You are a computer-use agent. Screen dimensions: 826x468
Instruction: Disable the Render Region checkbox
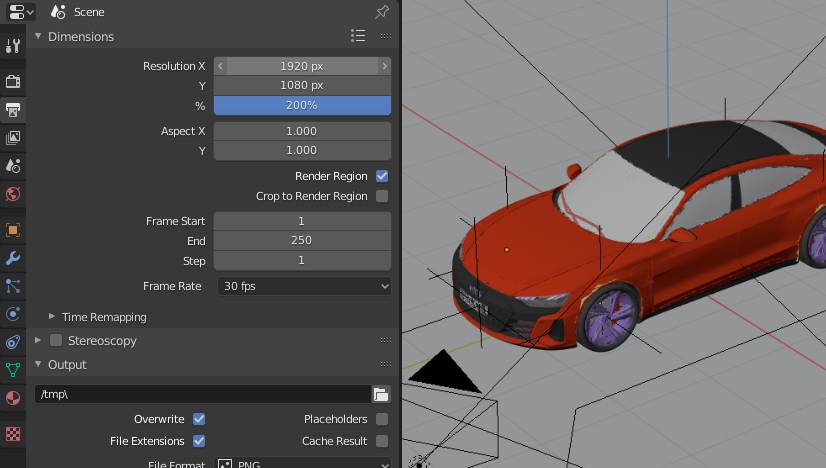pos(382,176)
